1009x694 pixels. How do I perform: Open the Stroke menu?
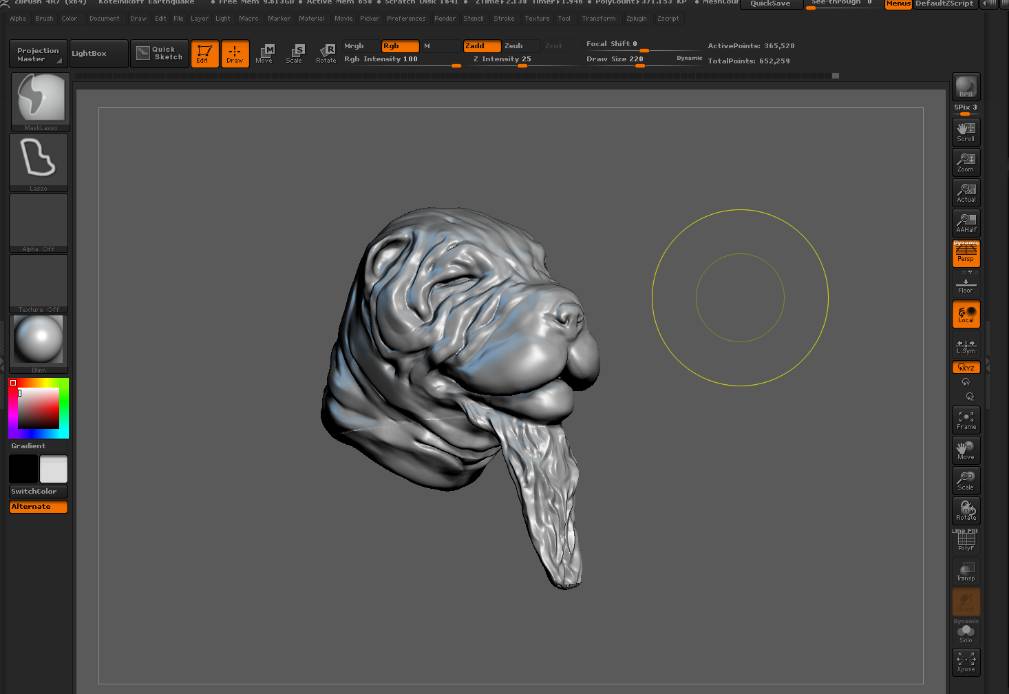click(504, 19)
